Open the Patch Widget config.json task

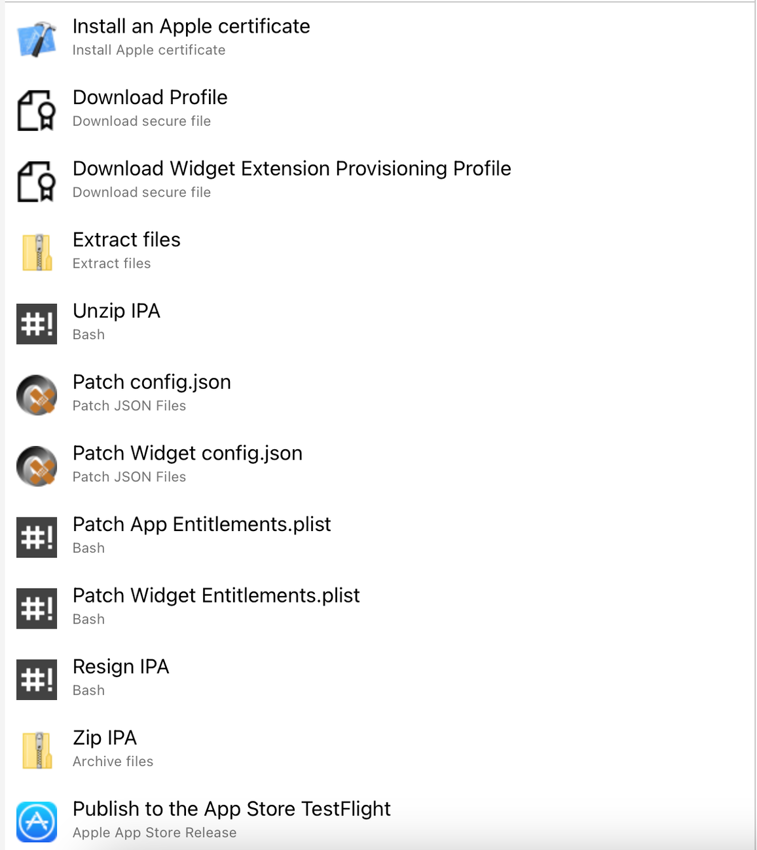coord(187,454)
